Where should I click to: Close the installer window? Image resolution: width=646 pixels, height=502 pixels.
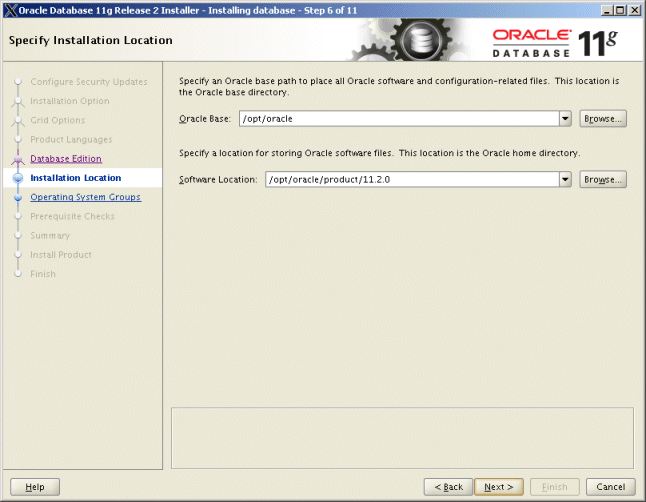[634, 10]
